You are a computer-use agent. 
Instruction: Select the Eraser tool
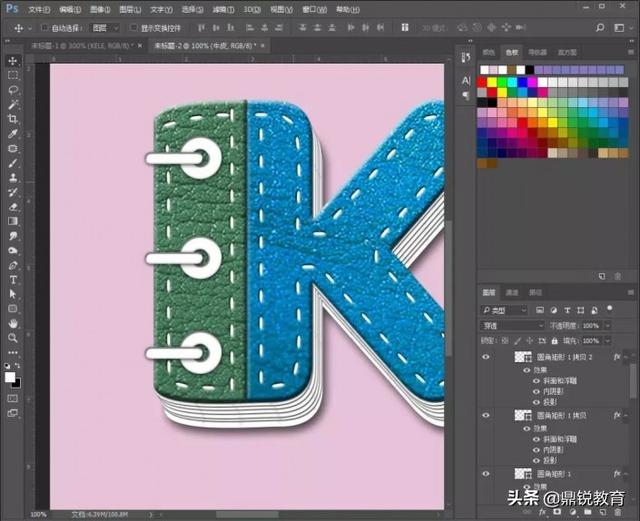(x=13, y=207)
